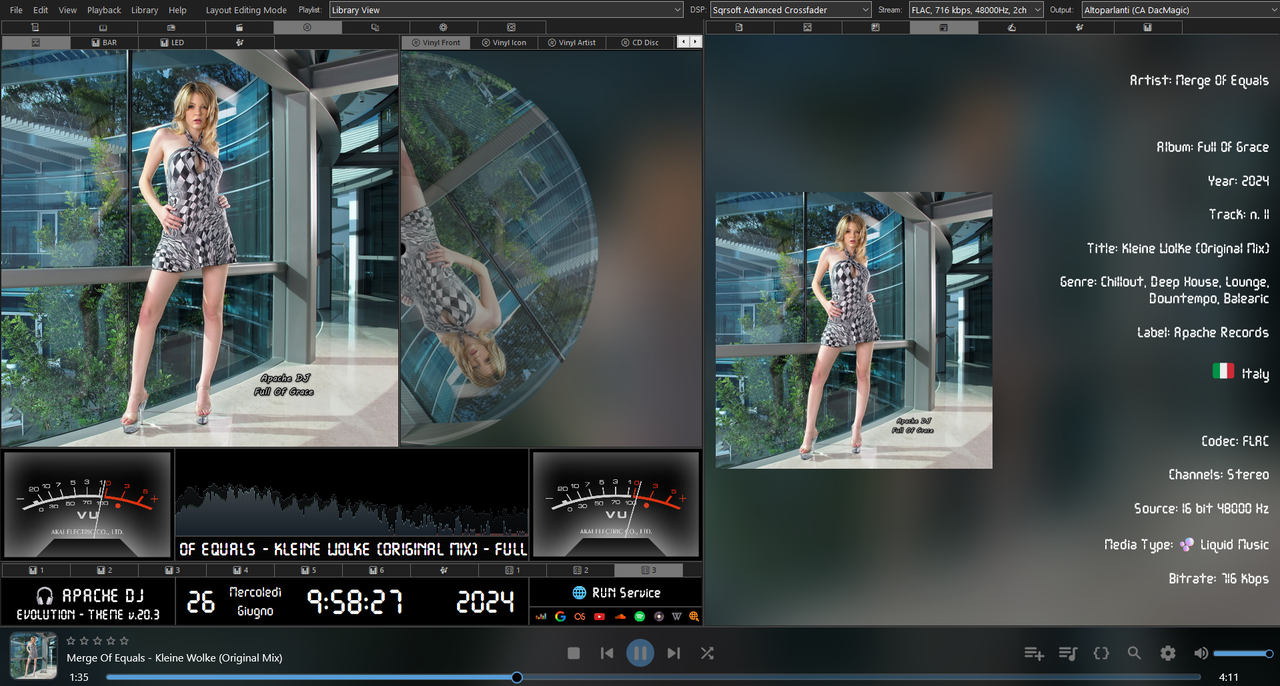Open the Help menu
The height and width of the screenshot is (686, 1280).
coord(177,10)
